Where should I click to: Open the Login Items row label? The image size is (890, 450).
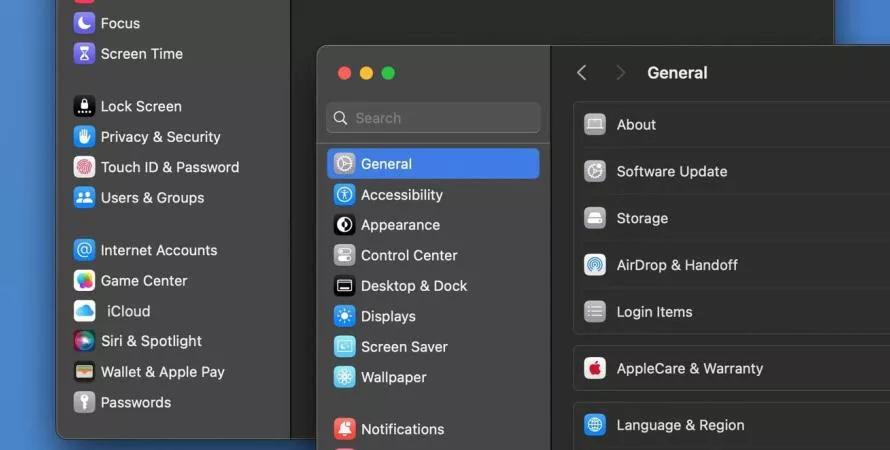click(x=654, y=312)
